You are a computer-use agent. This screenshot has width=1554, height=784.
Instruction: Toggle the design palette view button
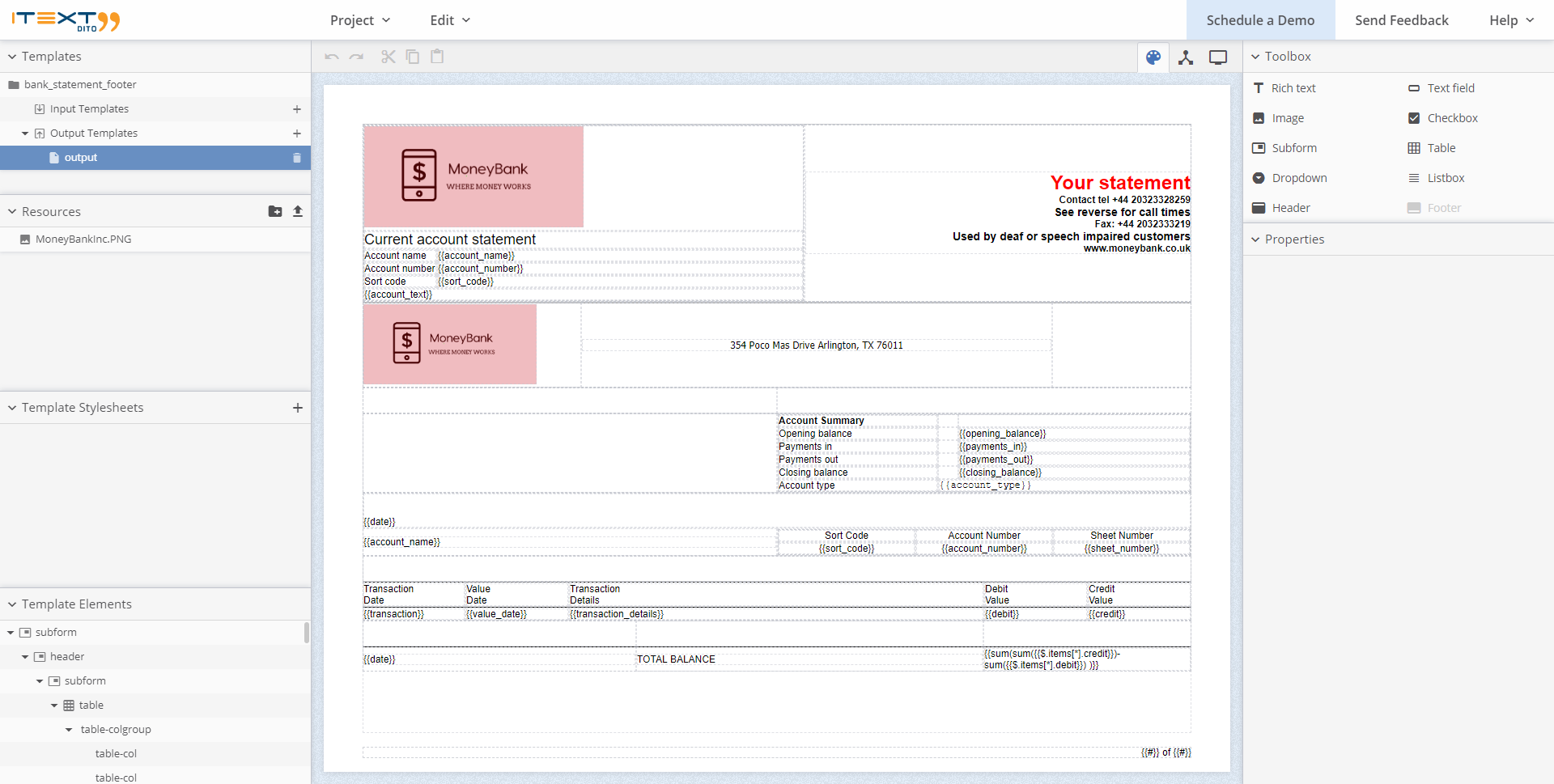click(x=1153, y=57)
